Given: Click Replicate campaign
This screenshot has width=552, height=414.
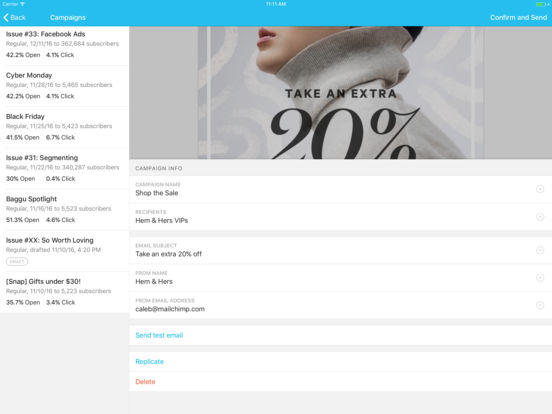Looking at the screenshot, I should pos(150,362).
